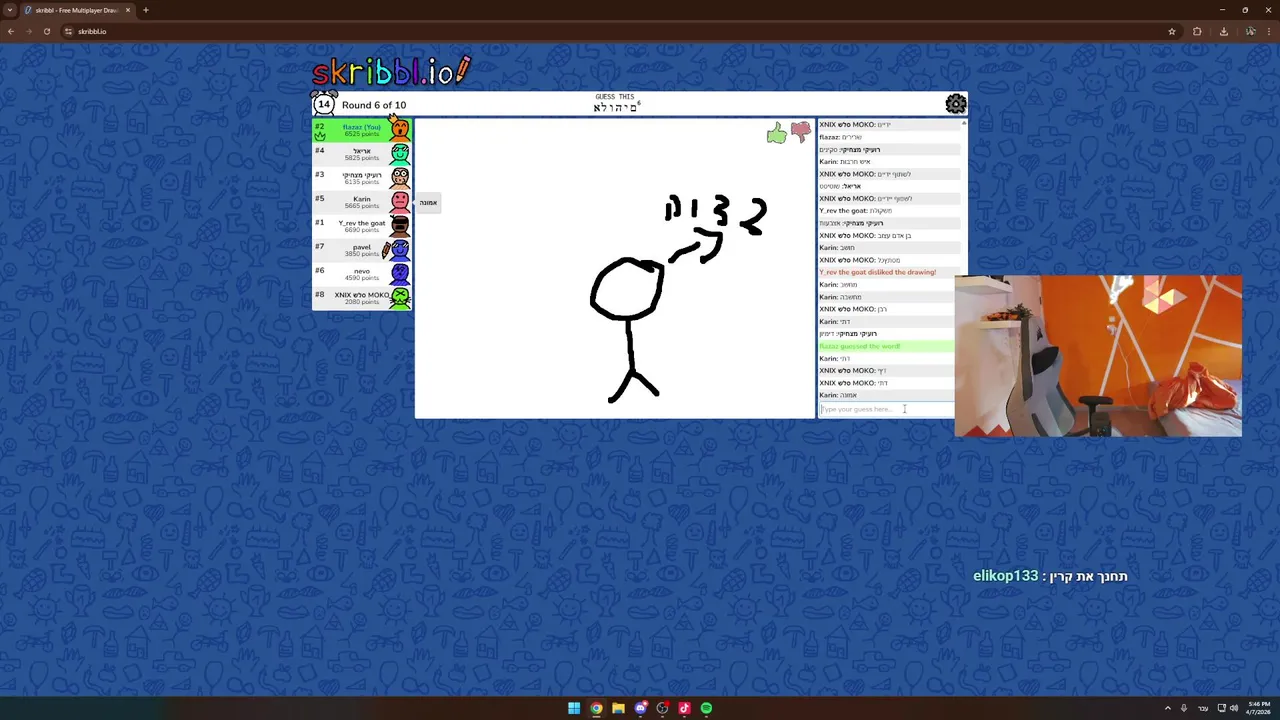Click the elikop133 stream chat message
The width and height of the screenshot is (1280, 720).
[x=1050, y=576]
